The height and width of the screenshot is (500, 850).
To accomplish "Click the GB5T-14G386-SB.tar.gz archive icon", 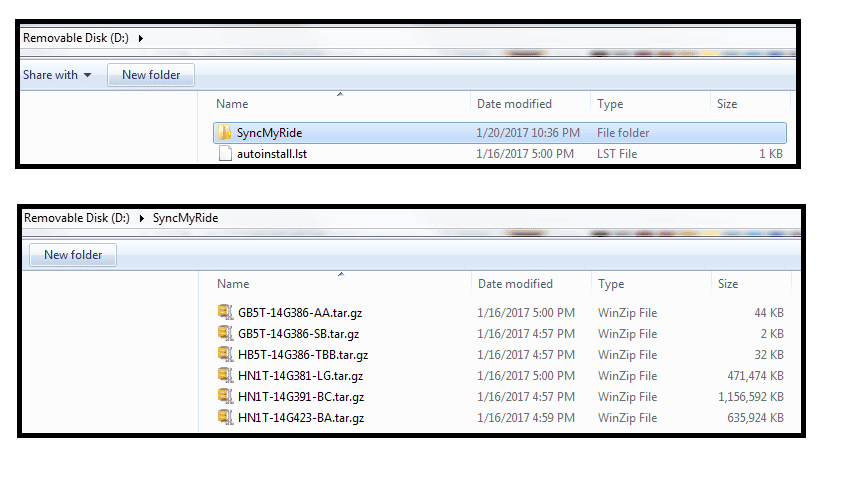I will coord(226,334).
